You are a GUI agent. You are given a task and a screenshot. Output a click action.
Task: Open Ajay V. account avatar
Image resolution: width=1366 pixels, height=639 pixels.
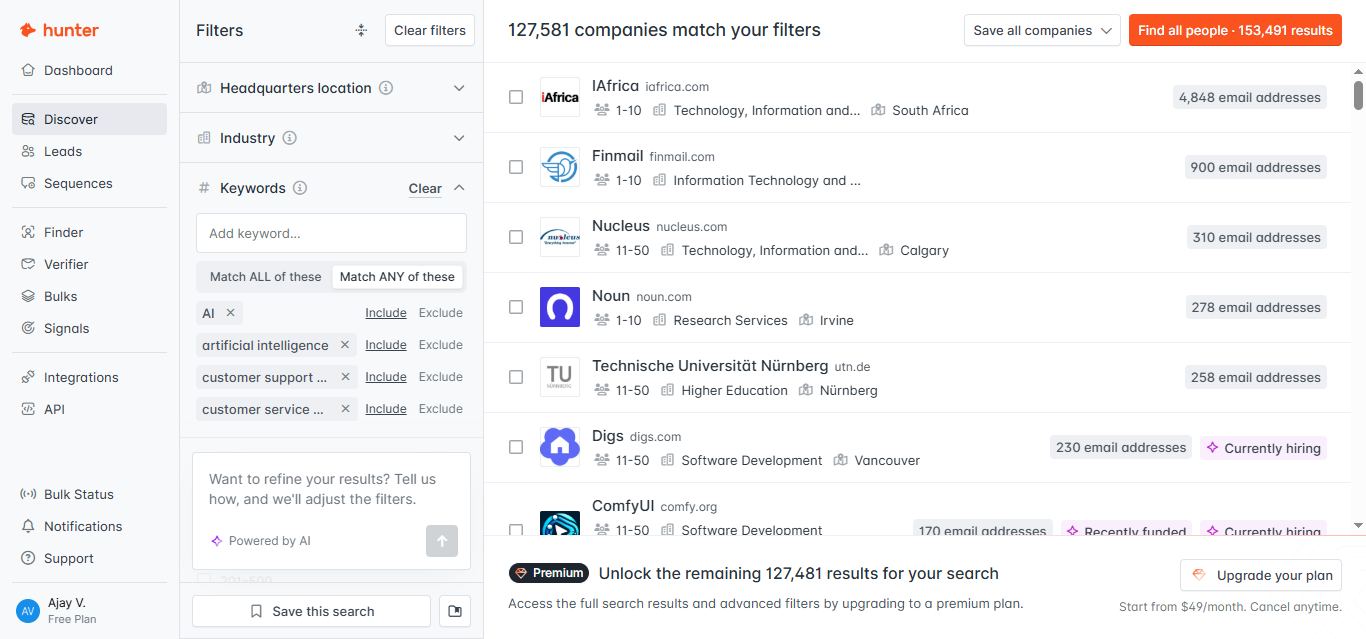(x=28, y=610)
